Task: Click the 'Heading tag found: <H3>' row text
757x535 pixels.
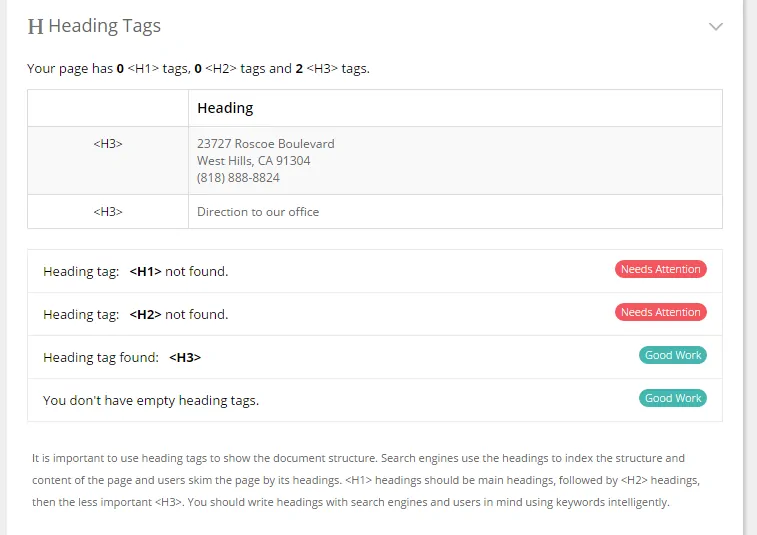Action: [122, 357]
